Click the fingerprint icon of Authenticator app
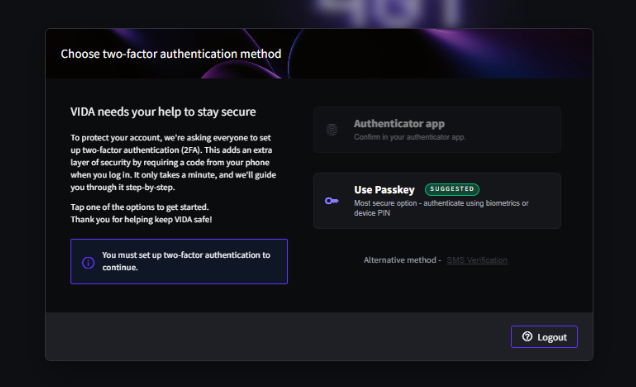636x387 pixels. coord(332,130)
